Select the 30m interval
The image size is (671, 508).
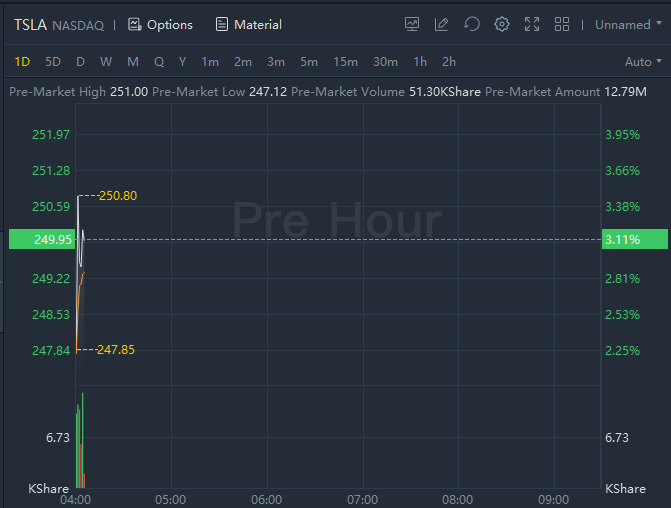point(385,62)
